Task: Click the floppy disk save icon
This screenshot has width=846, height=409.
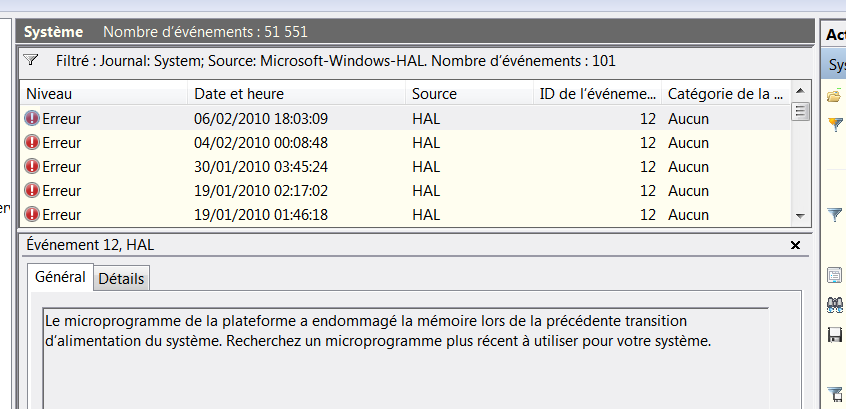Action: 835,335
